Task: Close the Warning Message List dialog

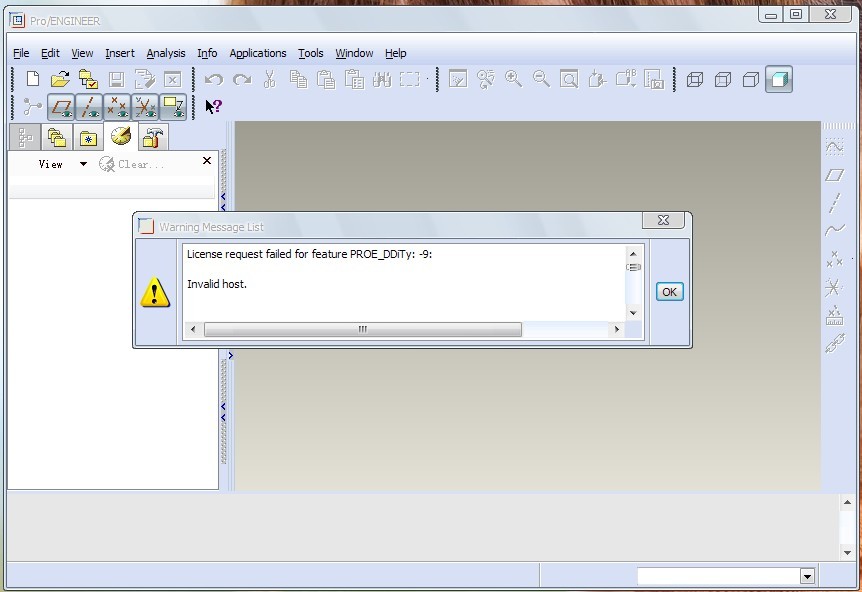Action: (664, 220)
